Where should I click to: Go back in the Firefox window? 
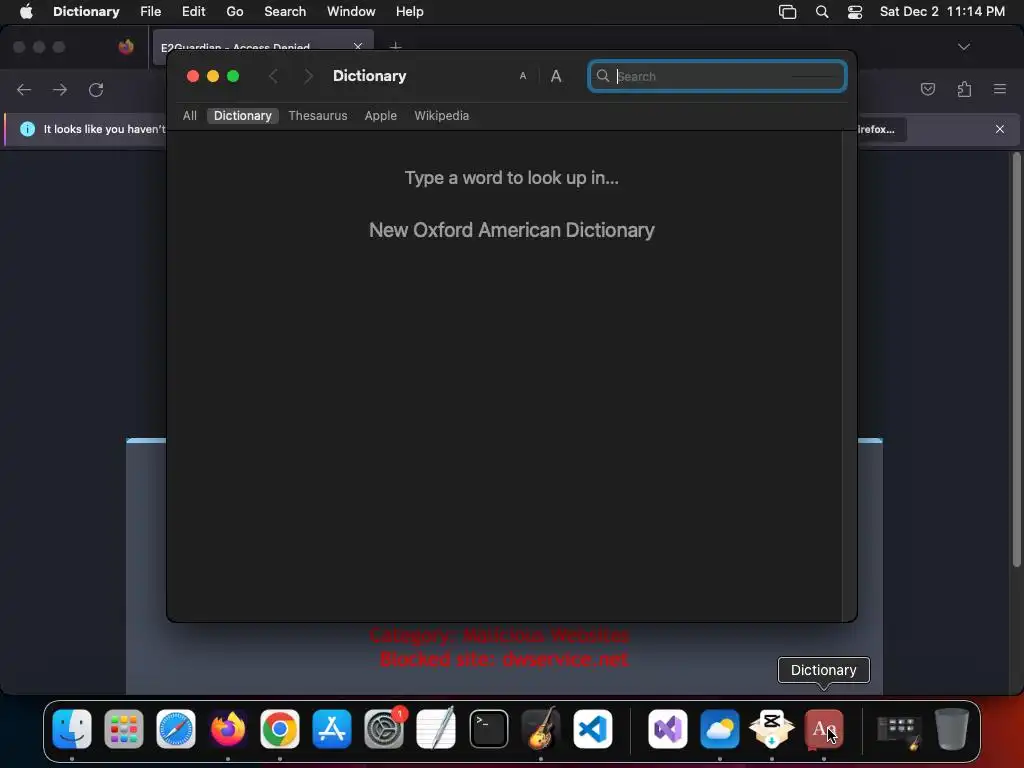coord(24,89)
